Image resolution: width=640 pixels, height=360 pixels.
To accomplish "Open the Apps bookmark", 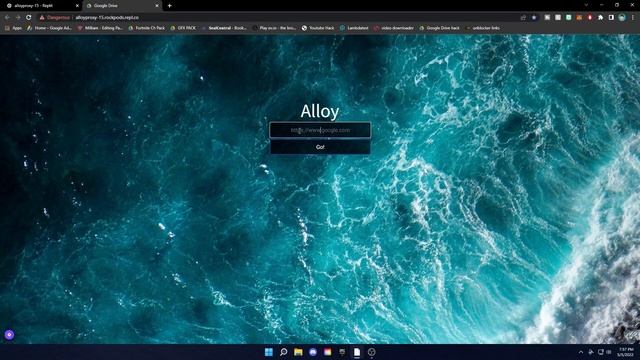I will 13,28.
